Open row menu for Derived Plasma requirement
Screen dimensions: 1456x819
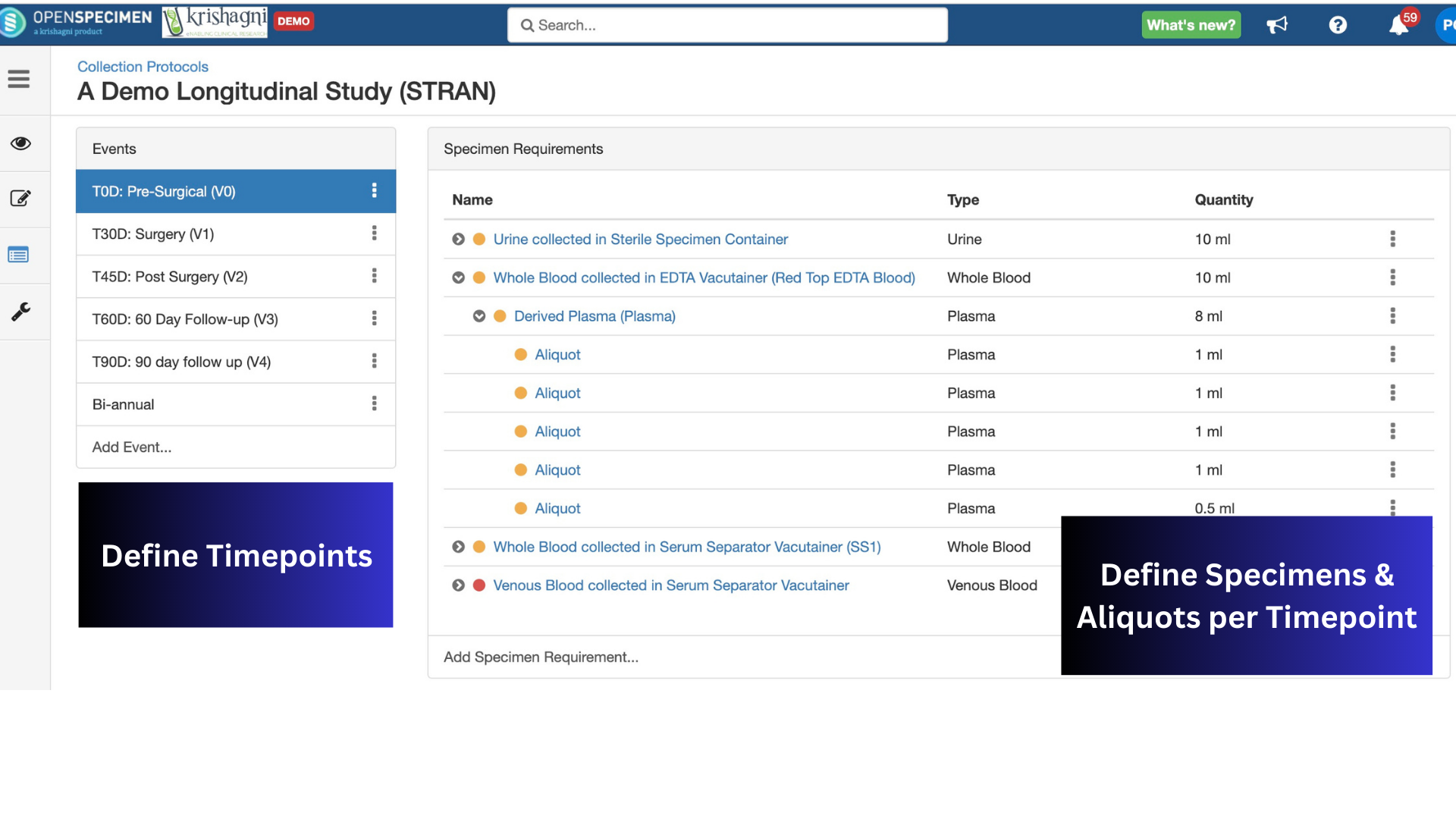1392,315
